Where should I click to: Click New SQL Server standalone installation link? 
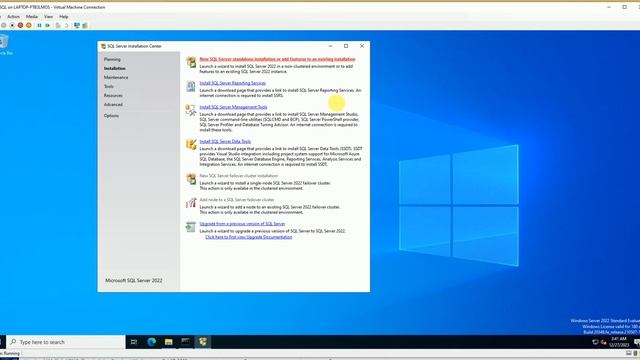click(x=277, y=59)
